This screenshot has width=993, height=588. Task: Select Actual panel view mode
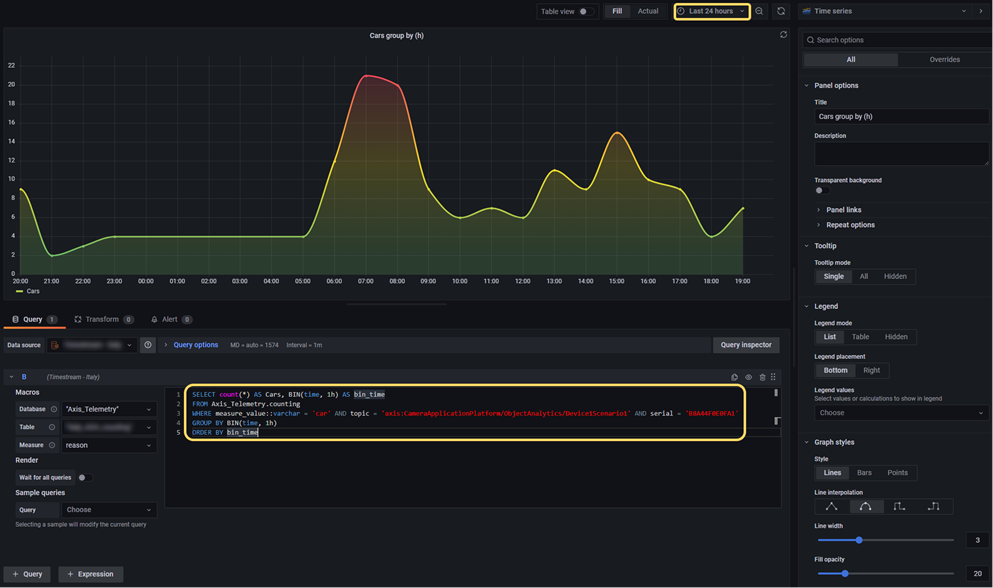[x=648, y=11]
